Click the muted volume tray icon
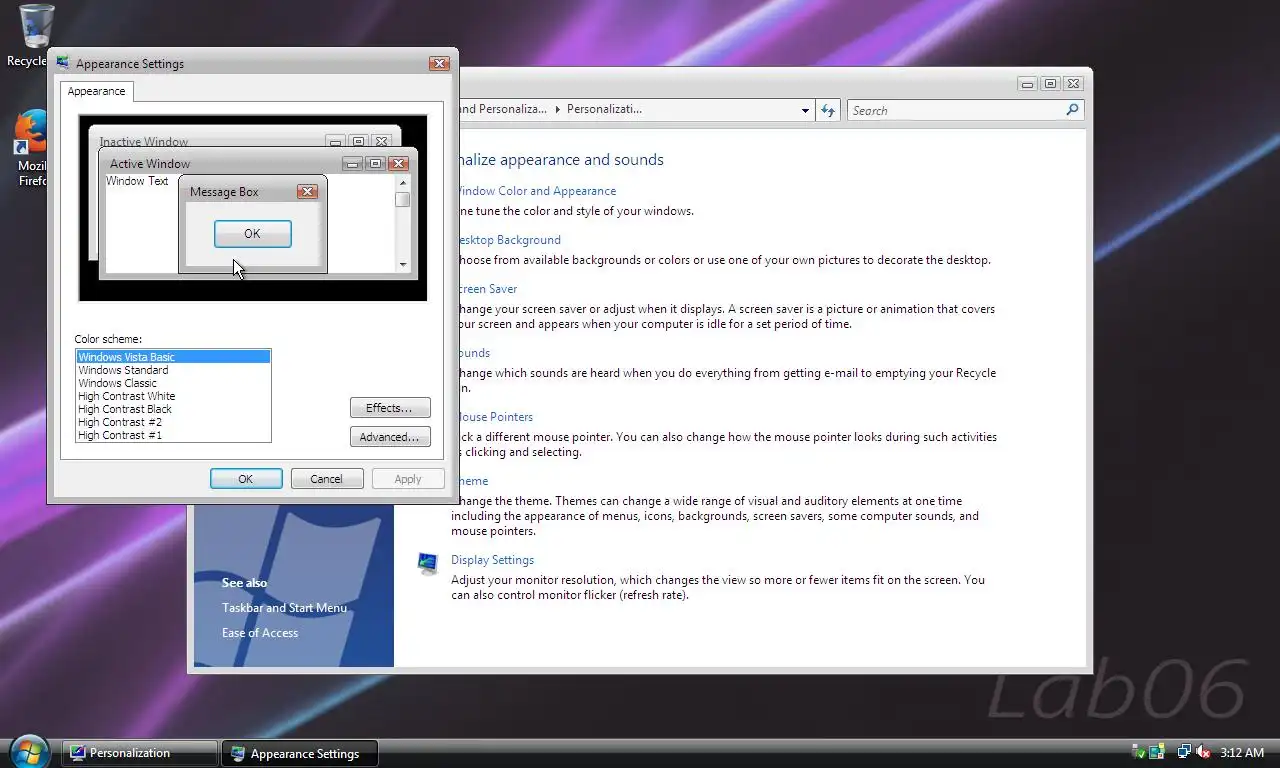Screen dimensions: 1280x768 click(1203, 752)
